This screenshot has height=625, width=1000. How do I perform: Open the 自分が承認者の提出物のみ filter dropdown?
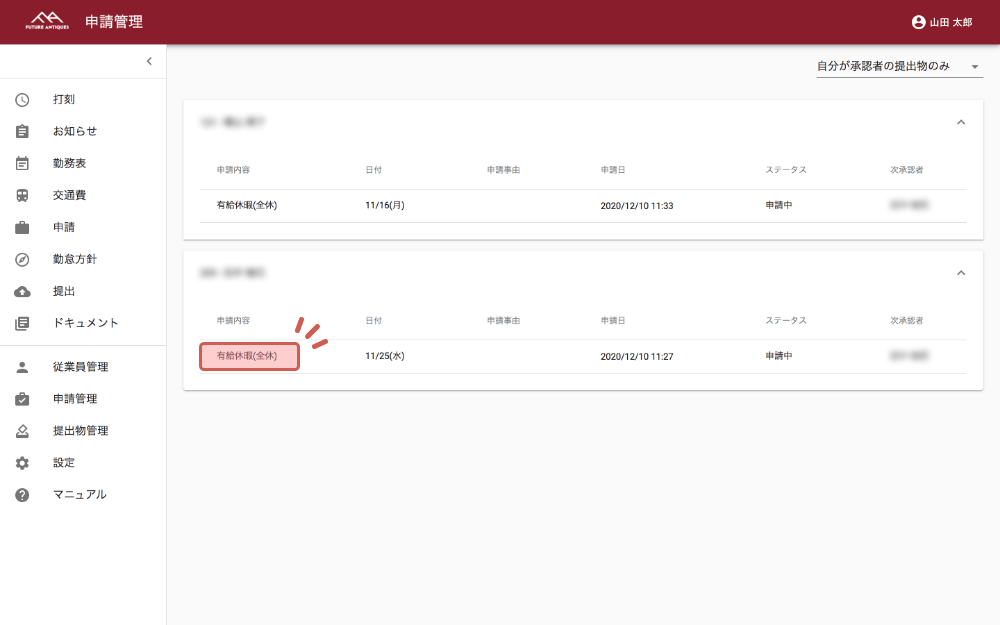coord(899,66)
